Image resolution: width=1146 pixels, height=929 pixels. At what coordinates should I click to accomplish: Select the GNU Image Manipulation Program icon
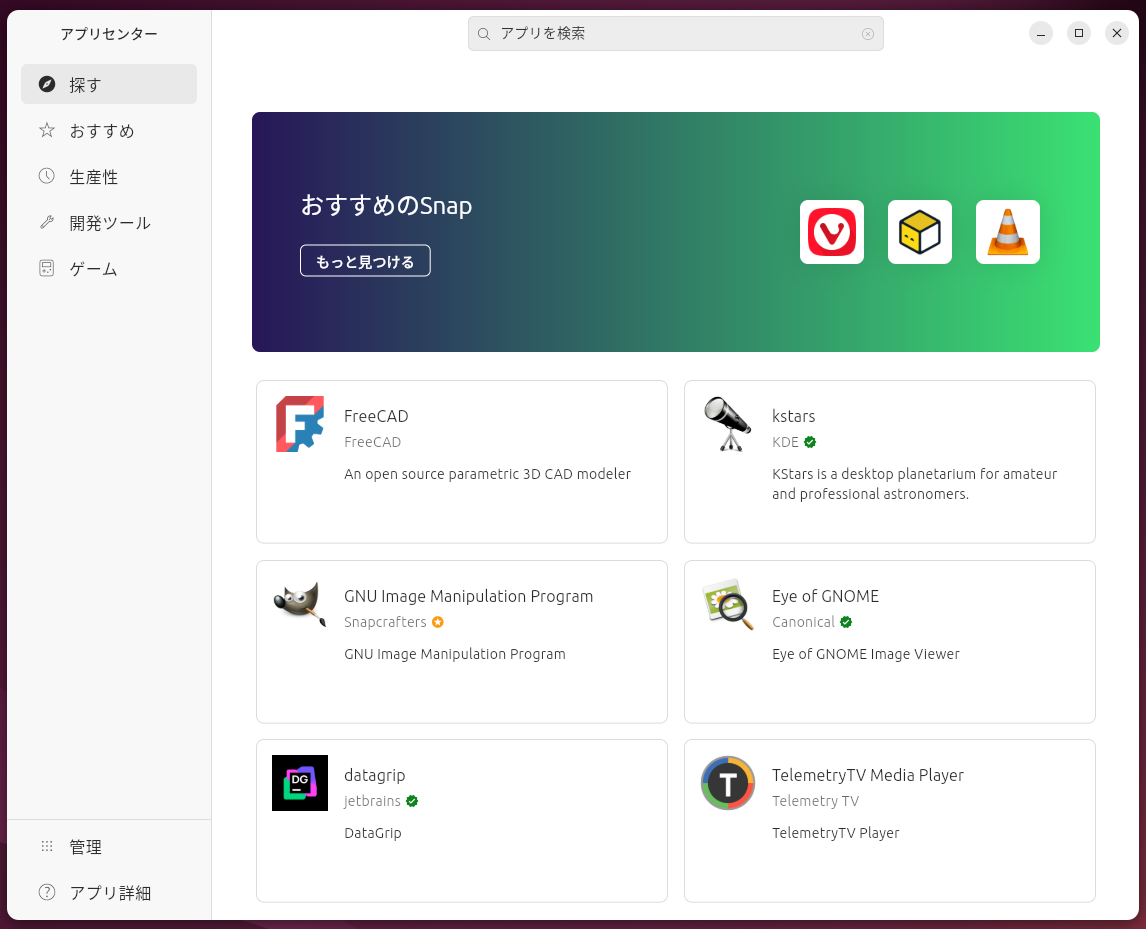click(300, 604)
